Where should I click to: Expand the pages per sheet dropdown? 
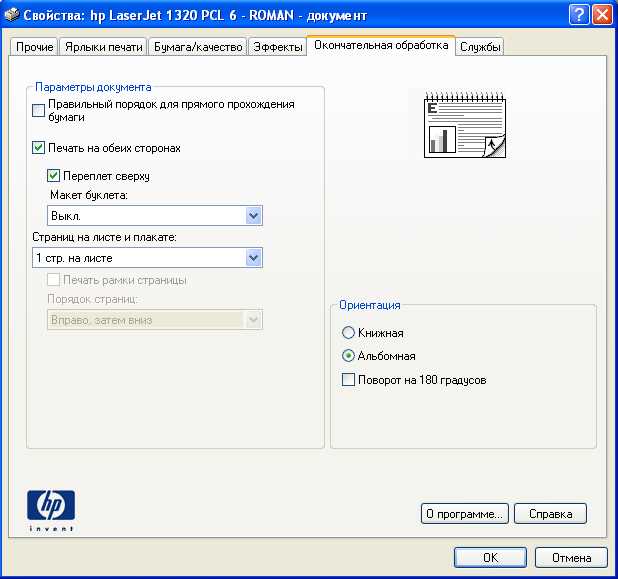coord(253,258)
